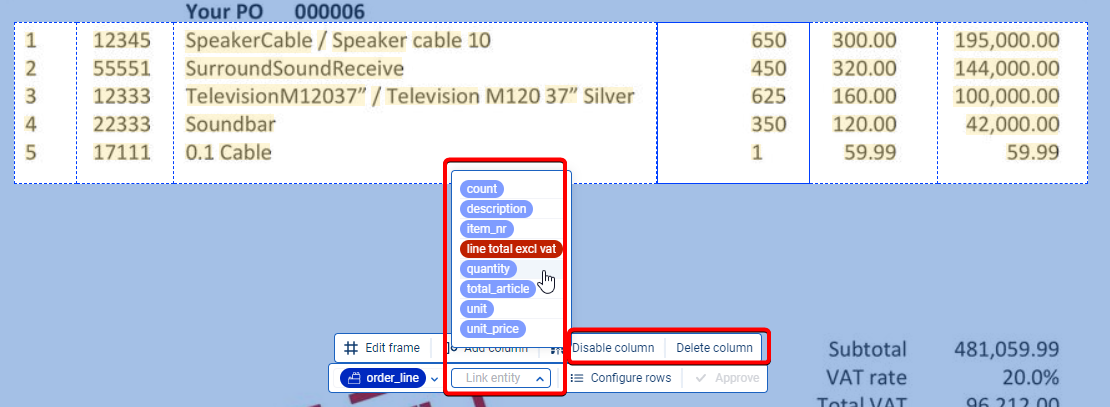Click unit price 120.00
The height and width of the screenshot is (407, 1110).
click(864, 125)
